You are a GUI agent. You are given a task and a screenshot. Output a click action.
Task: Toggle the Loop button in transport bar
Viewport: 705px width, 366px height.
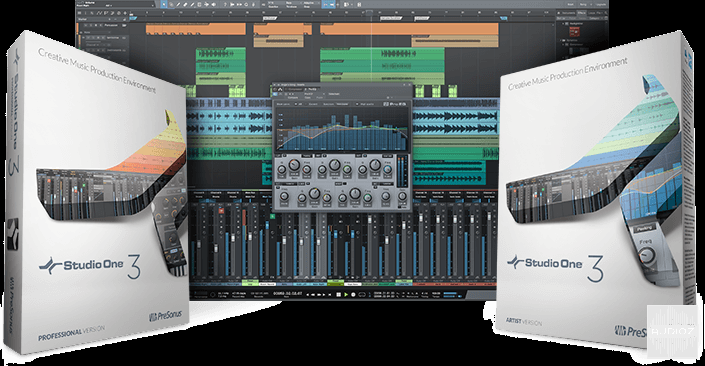coord(362,295)
